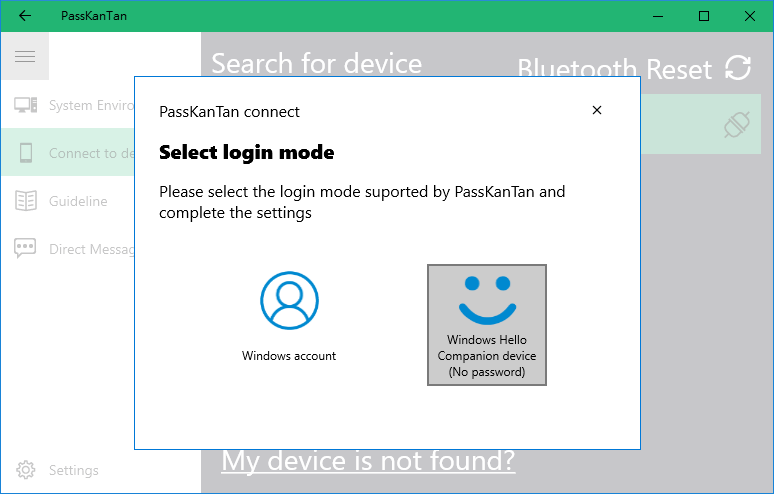The height and width of the screenshot is (494, 774).
Task: Click the Guideline book icon
Action: coord(26,201)
